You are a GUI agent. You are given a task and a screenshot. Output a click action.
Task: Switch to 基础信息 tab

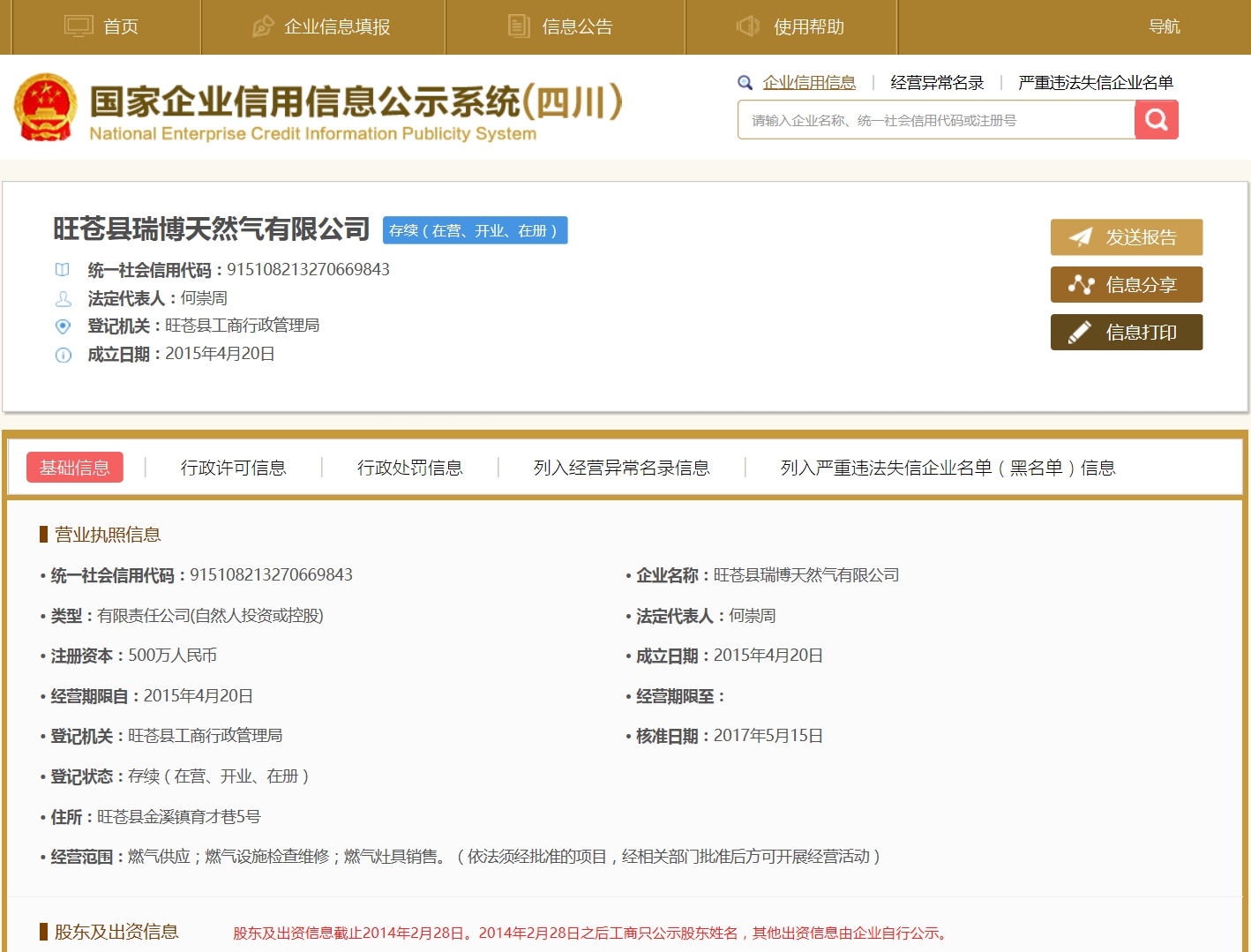click(x=75, y=468)
